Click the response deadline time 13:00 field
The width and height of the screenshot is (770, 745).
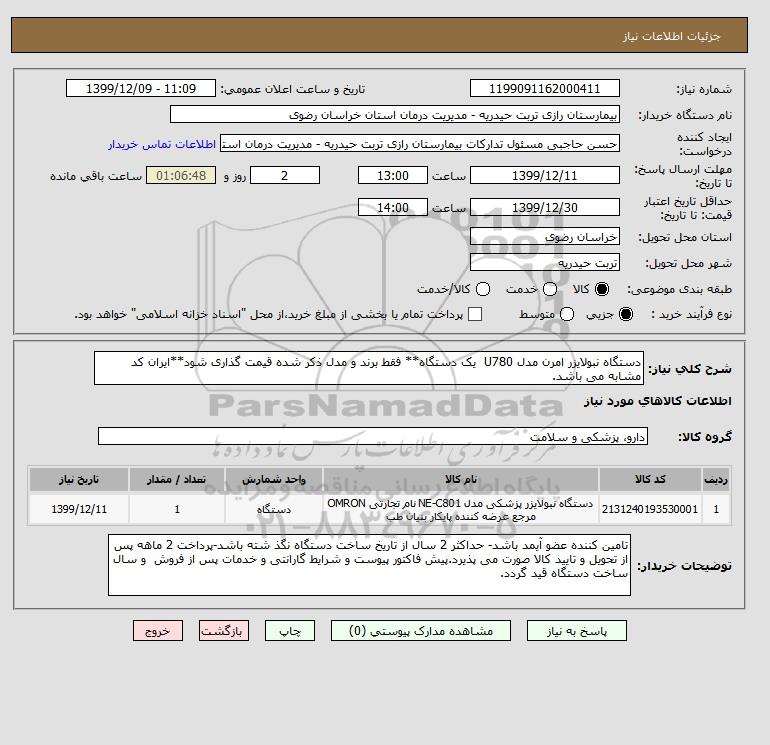[393, 175]
